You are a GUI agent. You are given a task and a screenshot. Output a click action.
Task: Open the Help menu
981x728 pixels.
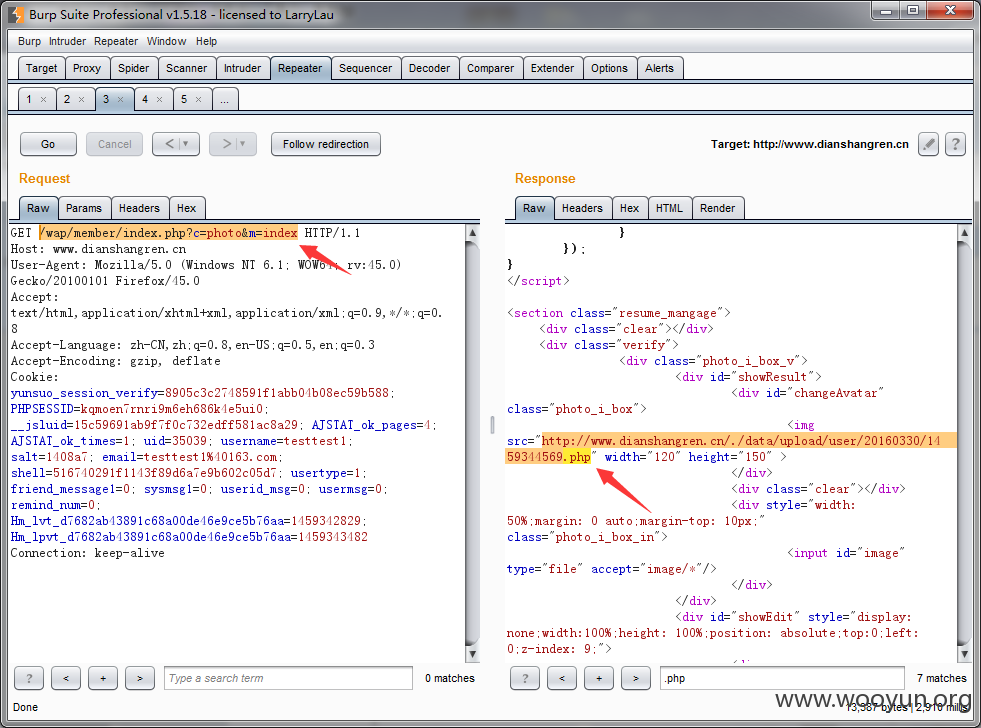[x=206, y=41]
